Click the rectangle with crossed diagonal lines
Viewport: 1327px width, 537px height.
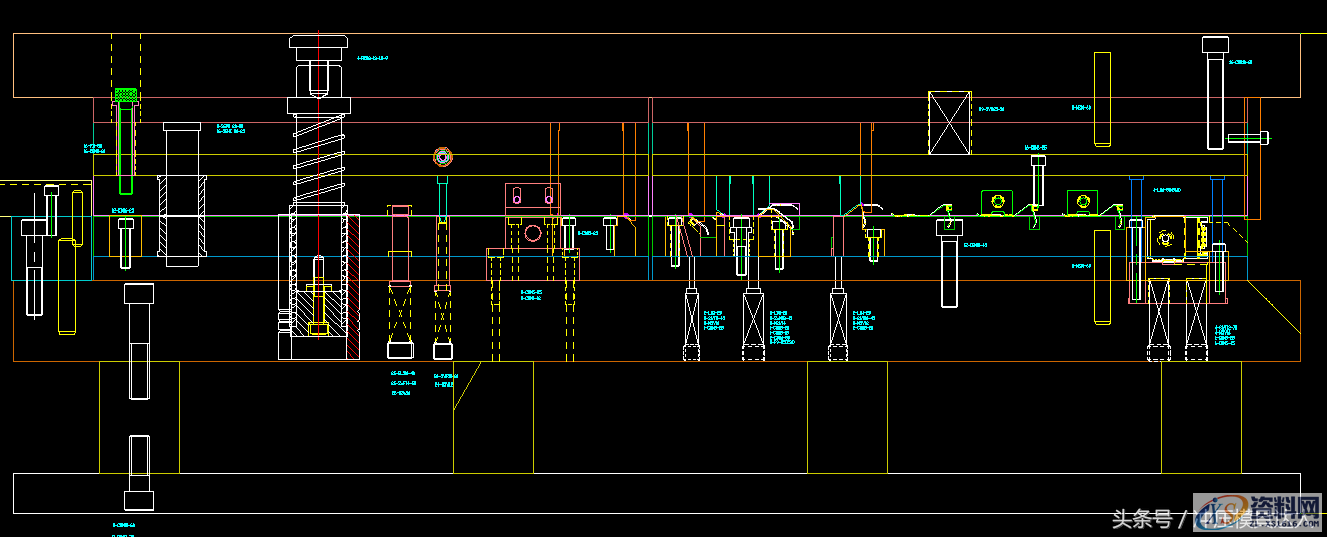click(x=949, y=122)
